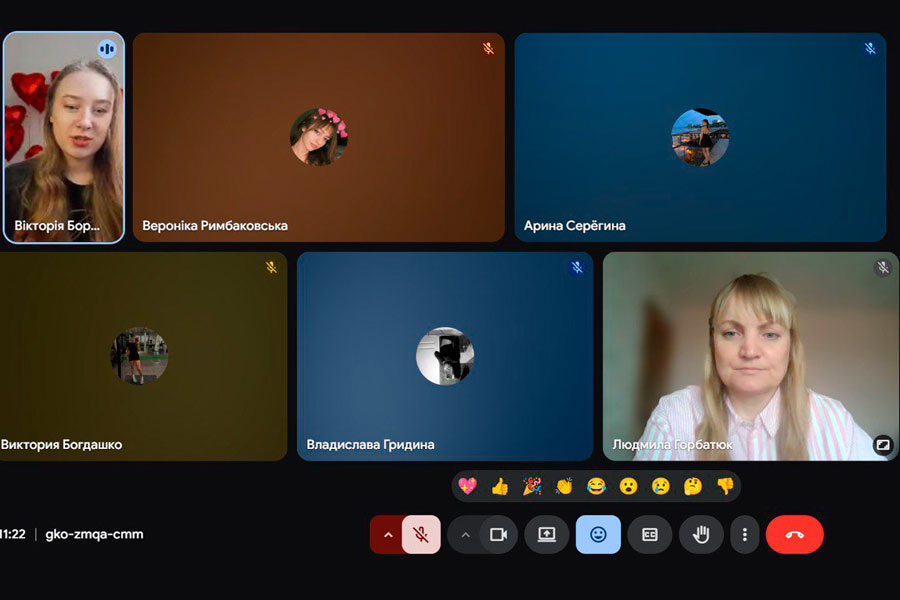Click the Людмила Горбатюк name label
900x600 pixels.
point(672,444)
